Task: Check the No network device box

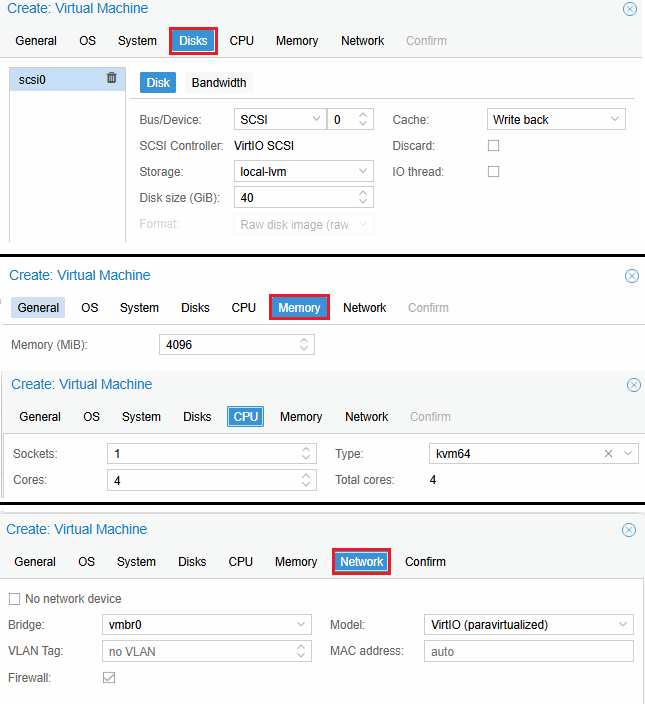Action: pyautogui.click(x=14, y=599)
